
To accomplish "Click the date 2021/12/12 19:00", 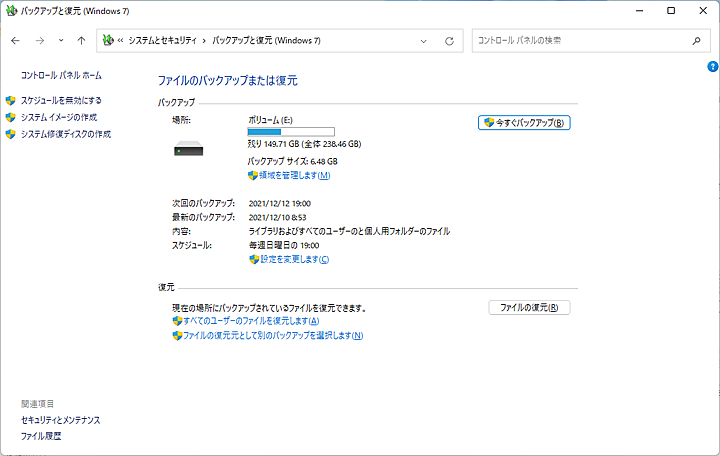I will coord(280,203).
